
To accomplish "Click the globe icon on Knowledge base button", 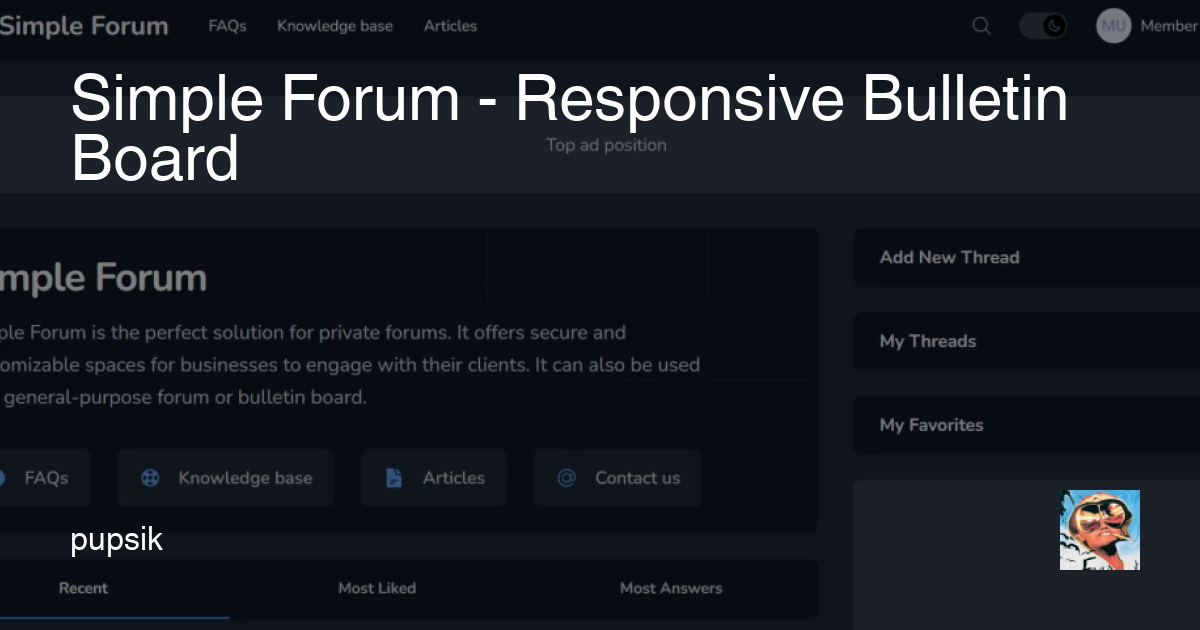I will (x=150, y=478).
